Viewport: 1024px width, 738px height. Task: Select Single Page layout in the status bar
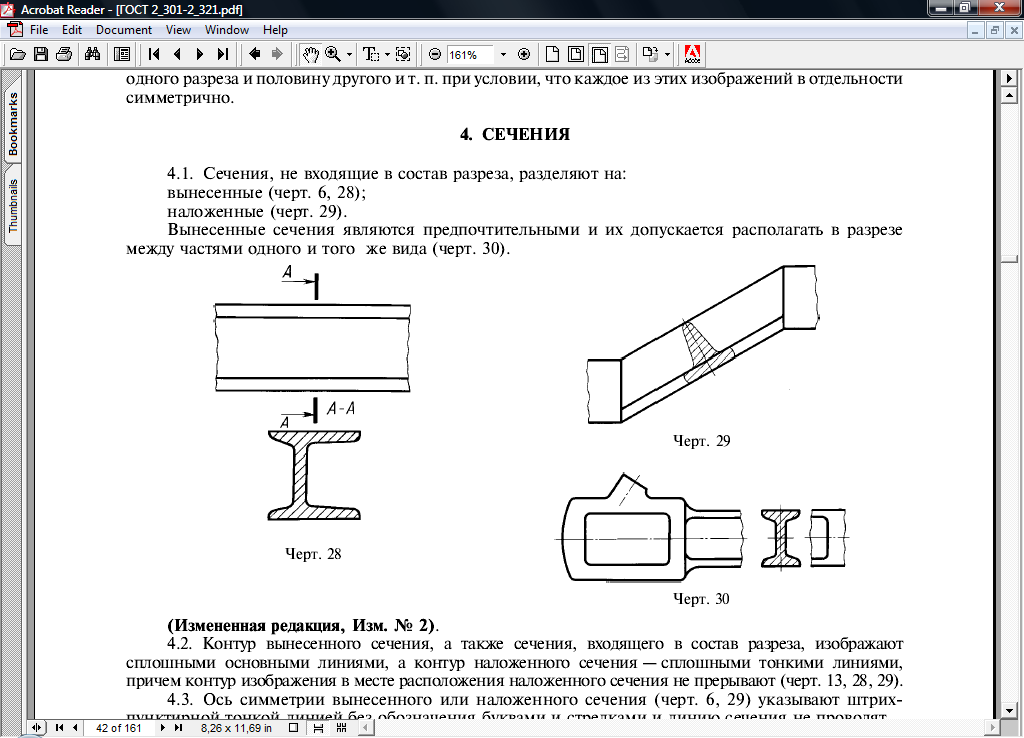pos(294,728)
